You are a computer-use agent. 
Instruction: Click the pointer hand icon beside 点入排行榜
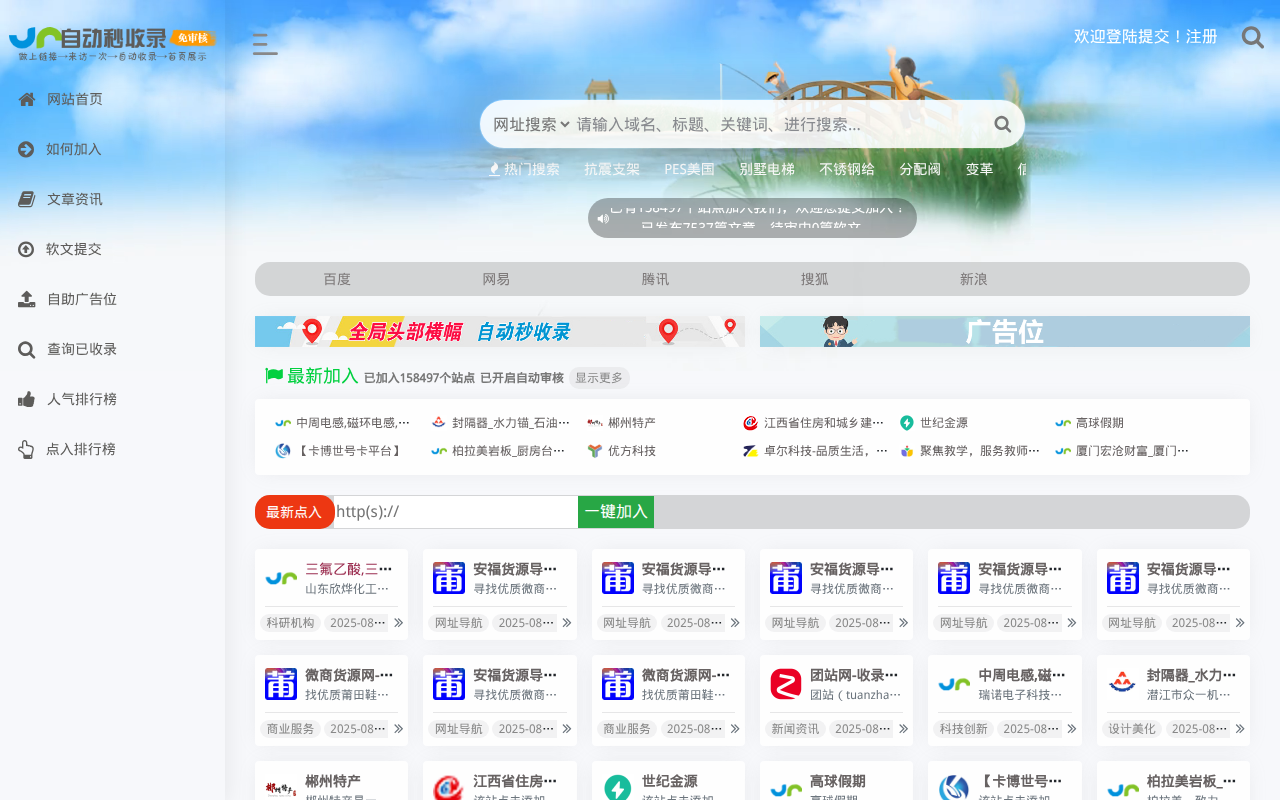(x=26, y=449)
